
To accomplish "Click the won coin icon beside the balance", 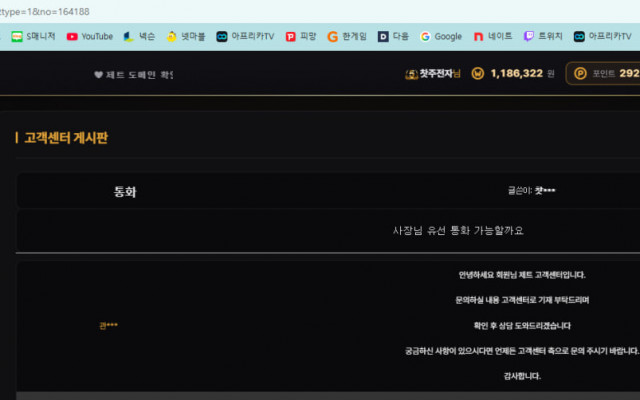I will (x=478, y=73).
